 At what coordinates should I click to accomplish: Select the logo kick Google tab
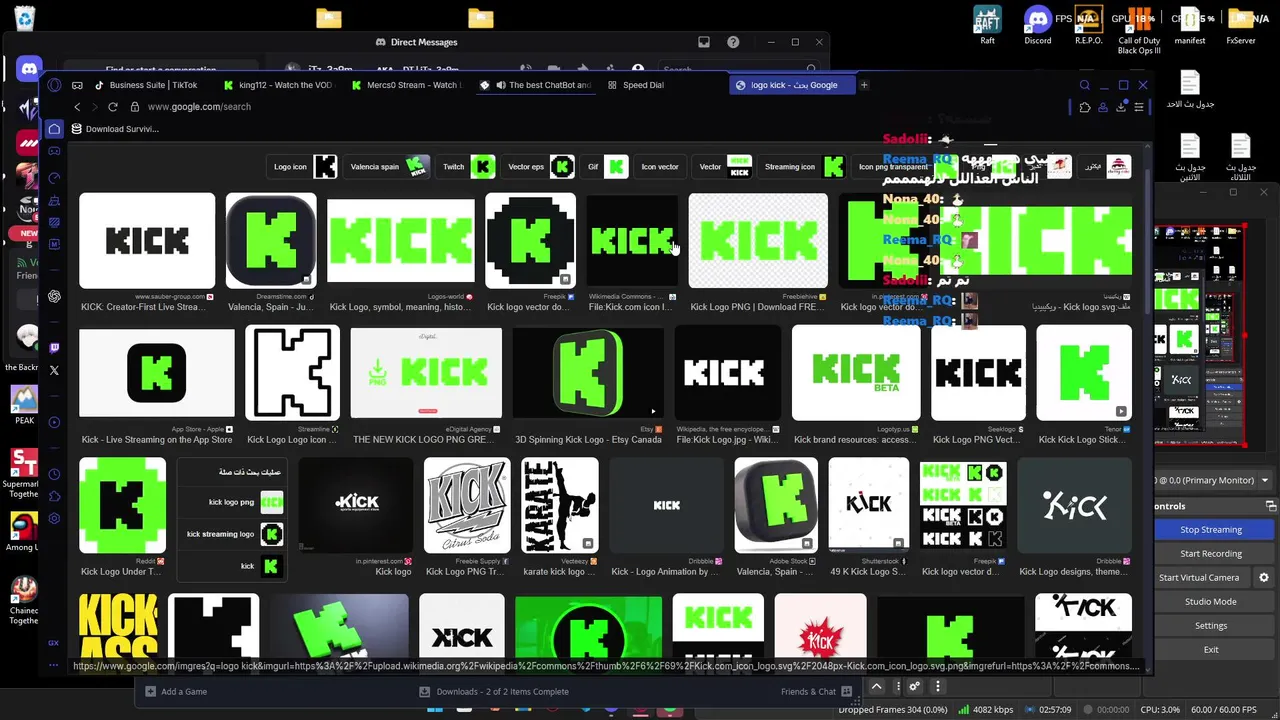pos(790,85)
